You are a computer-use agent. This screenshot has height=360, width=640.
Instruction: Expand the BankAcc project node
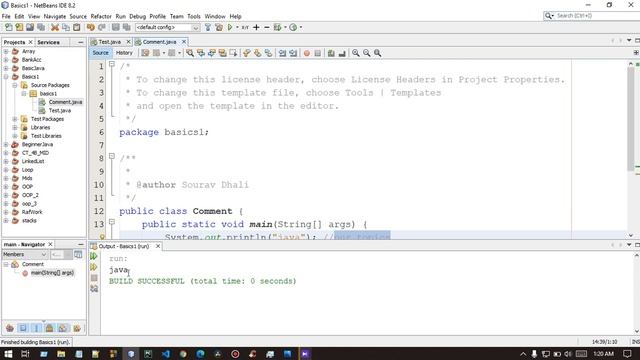(6, 60)
